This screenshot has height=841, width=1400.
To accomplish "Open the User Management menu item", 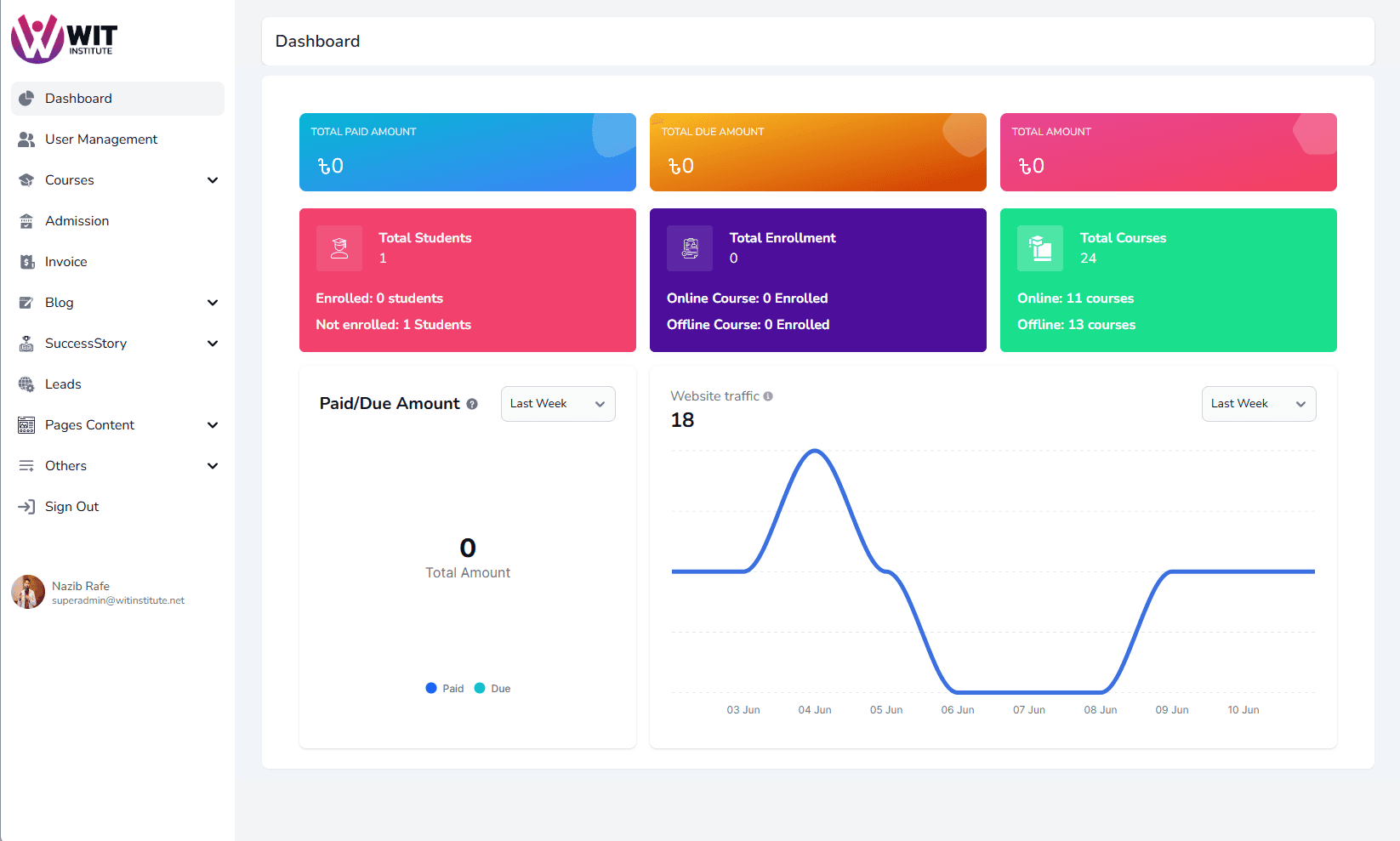I will 117,139.
